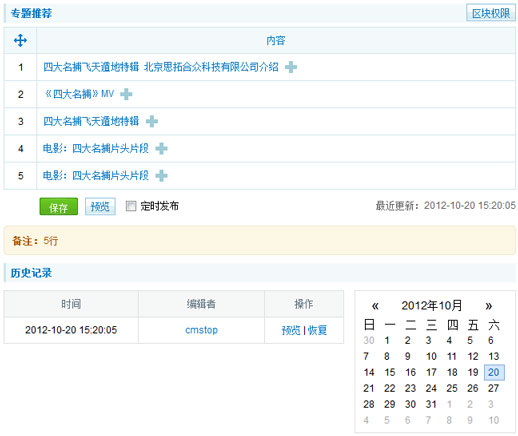The width and height of the screenshot is (518, 436).
Task: Click the plus icon in row 3
Action: pos(152,121)
